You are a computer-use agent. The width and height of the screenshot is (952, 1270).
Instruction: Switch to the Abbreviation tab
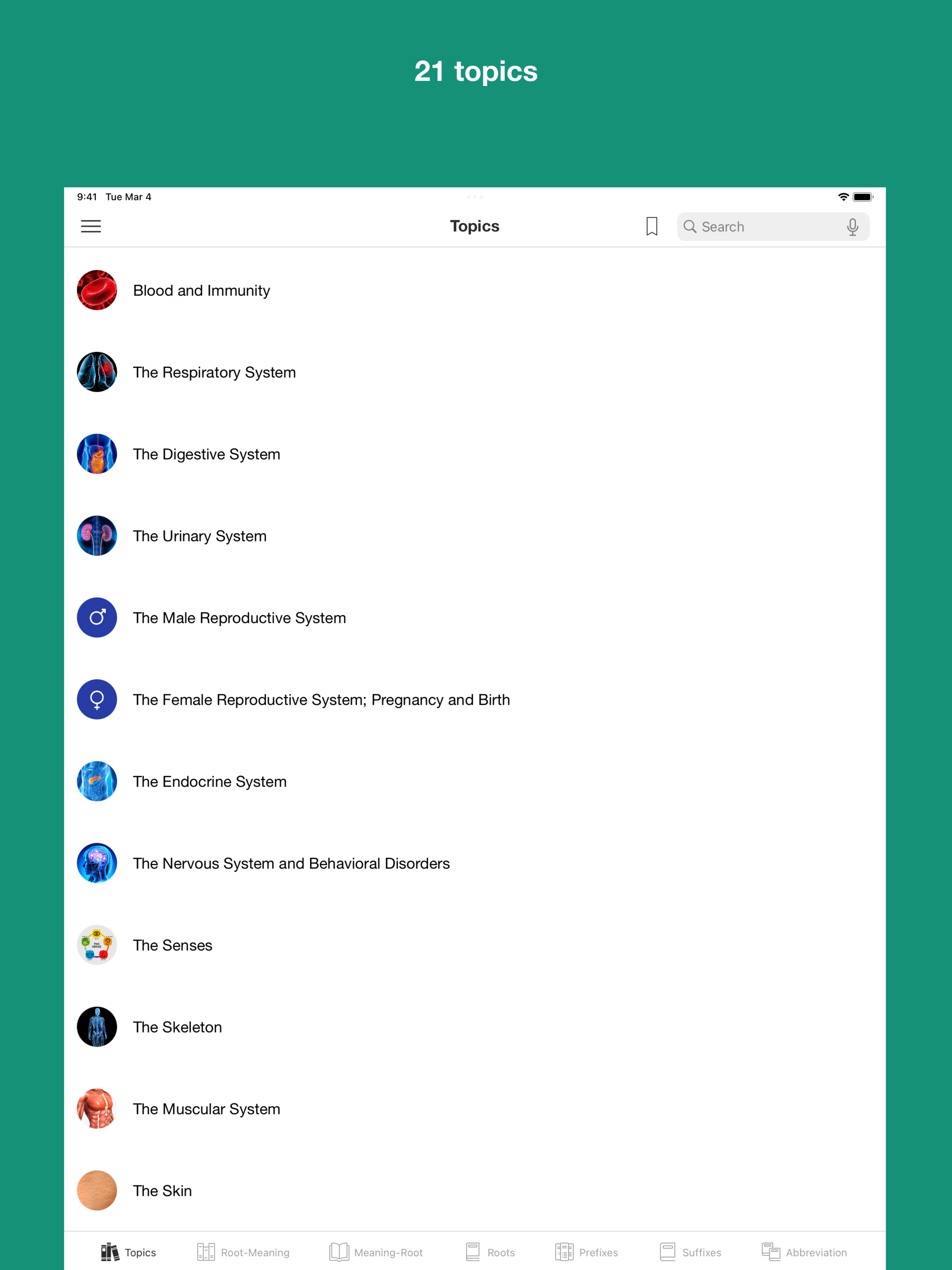click(x=804, y=1252)
